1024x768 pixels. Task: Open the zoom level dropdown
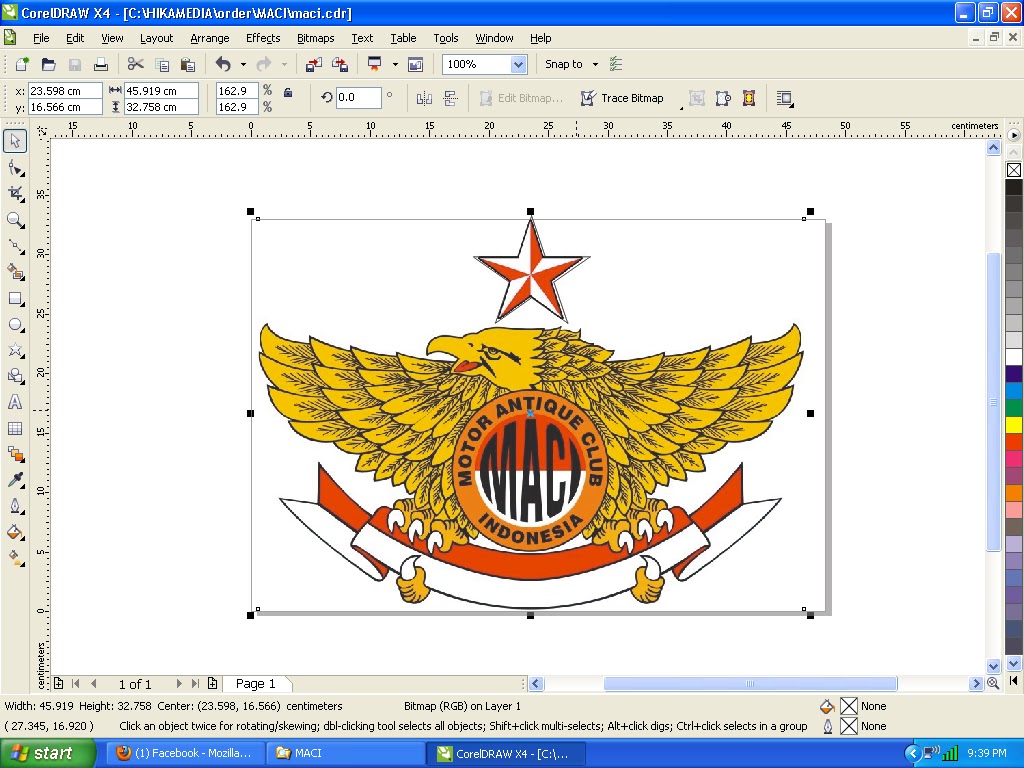(519, 64)
